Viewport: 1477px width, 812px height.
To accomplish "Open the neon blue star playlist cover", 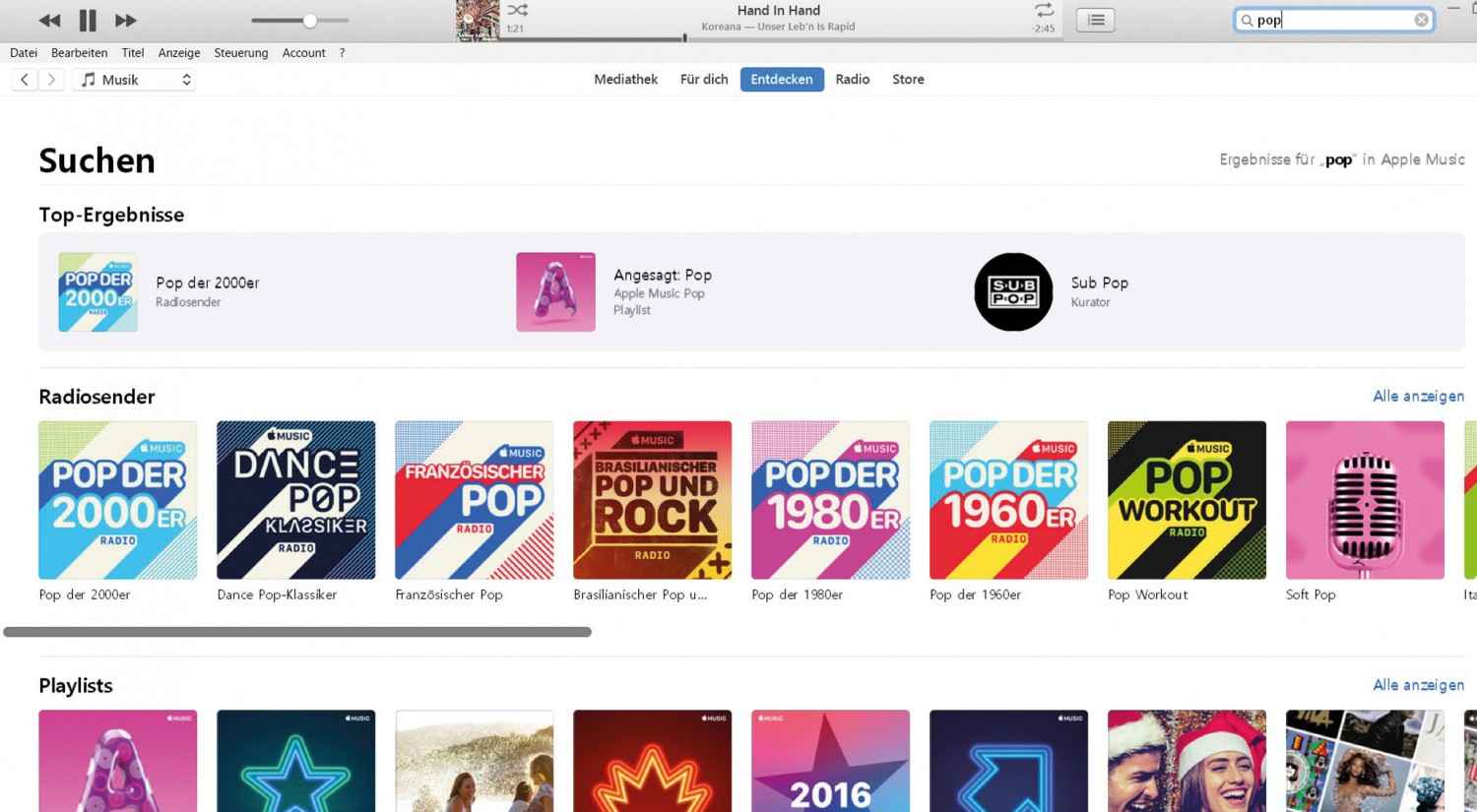I will coord(296,761).
